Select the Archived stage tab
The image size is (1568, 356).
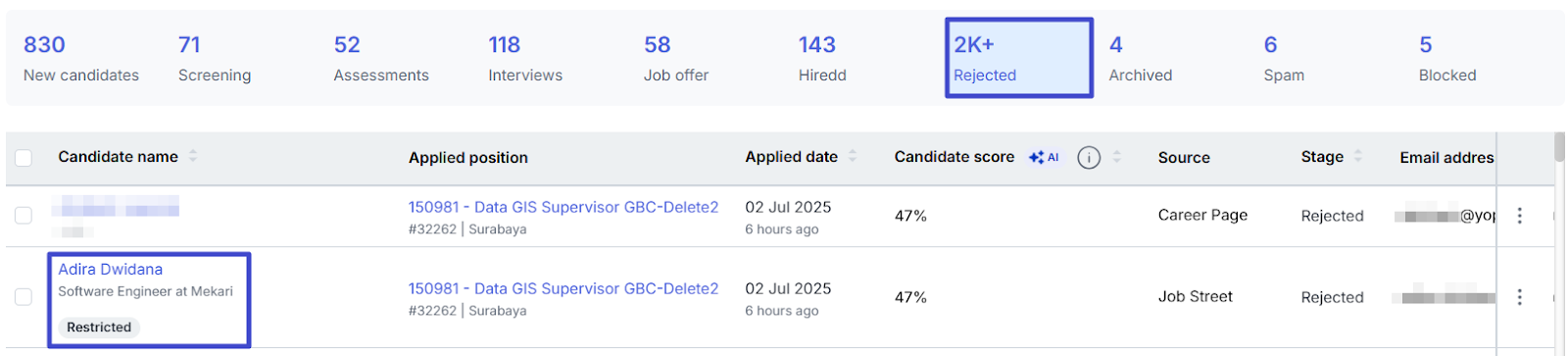click(x=1141, y=59)
